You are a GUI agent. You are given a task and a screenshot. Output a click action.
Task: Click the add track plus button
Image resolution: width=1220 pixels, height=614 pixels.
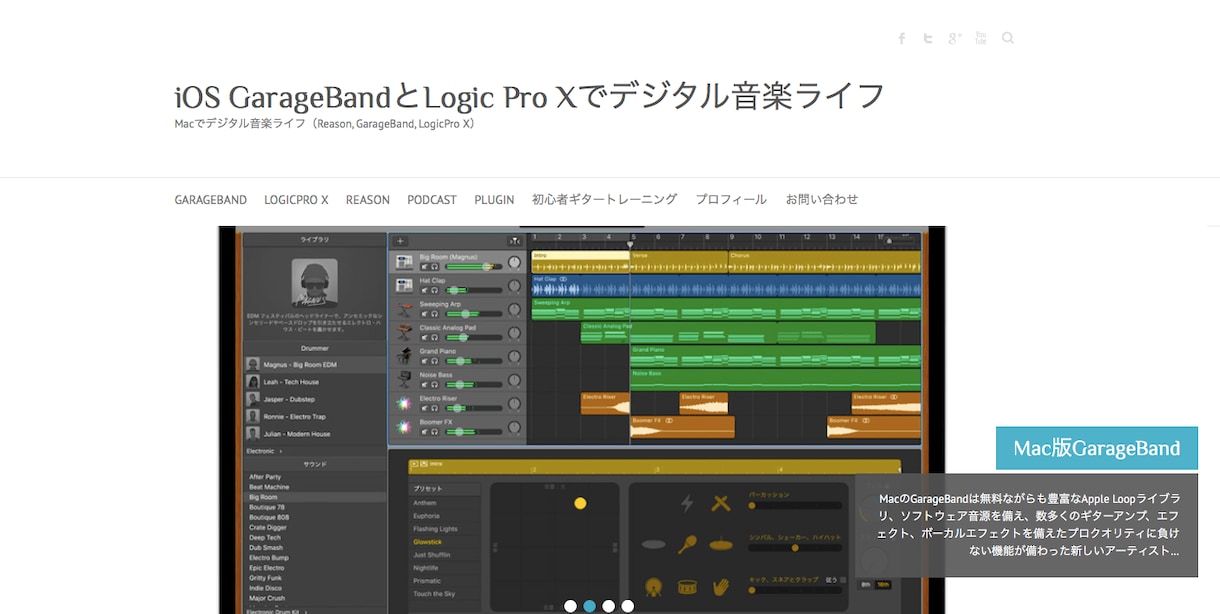point(400,241)
